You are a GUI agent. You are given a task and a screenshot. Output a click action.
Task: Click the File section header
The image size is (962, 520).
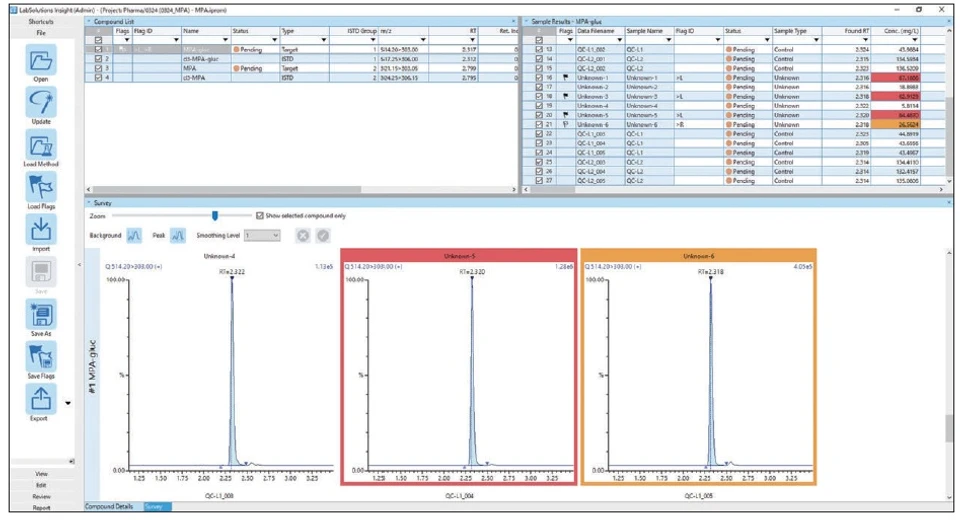[x=41, y=32]
